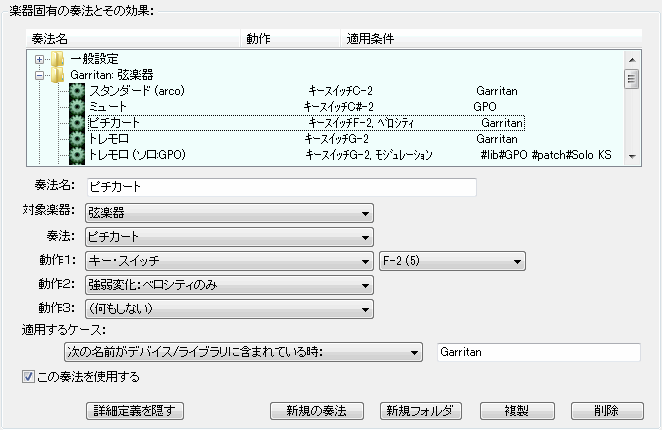Click the 一般設定 folder icon
Screen dimensions: 662x430
pyautogui.click(x=57, y=59)
